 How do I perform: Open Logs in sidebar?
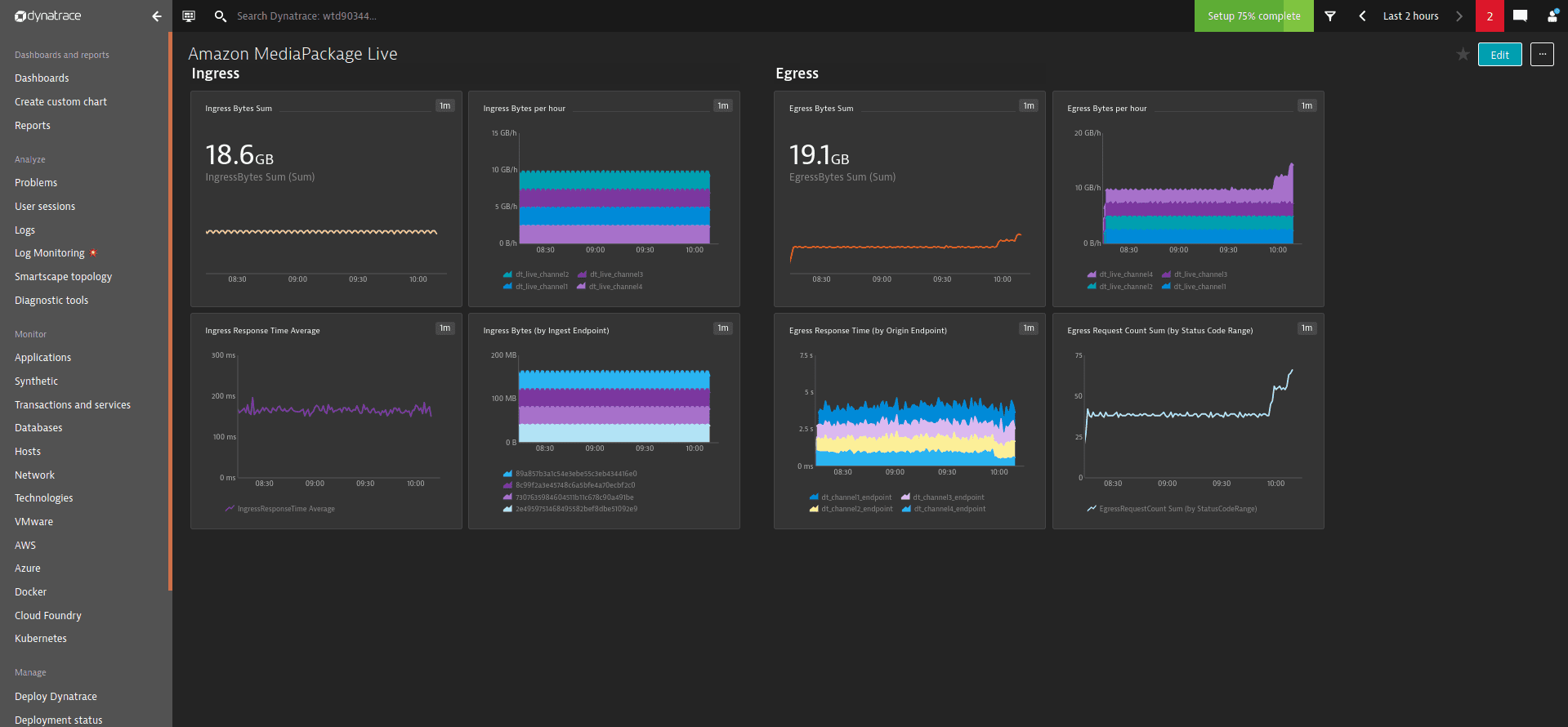click(x=25, y=230)
